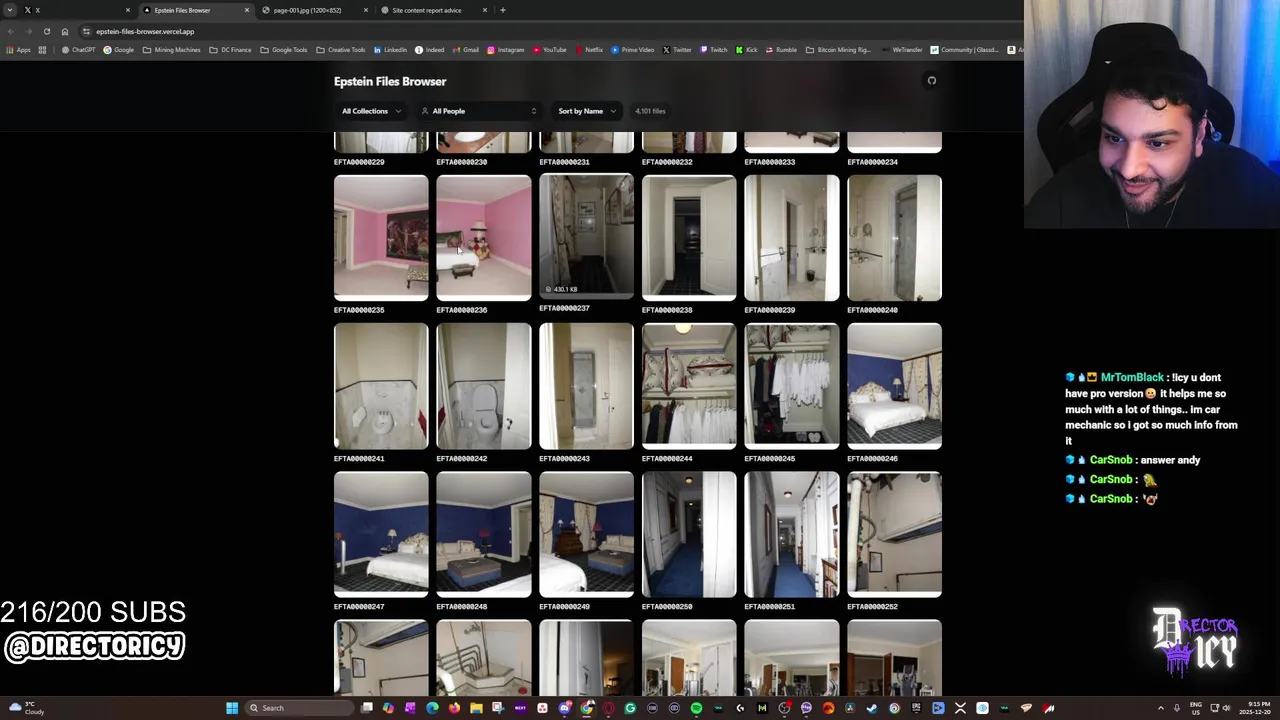Open thumbnail EFTA00000237
Viewport: 1280px width, 720px height.
coord(586,236)
